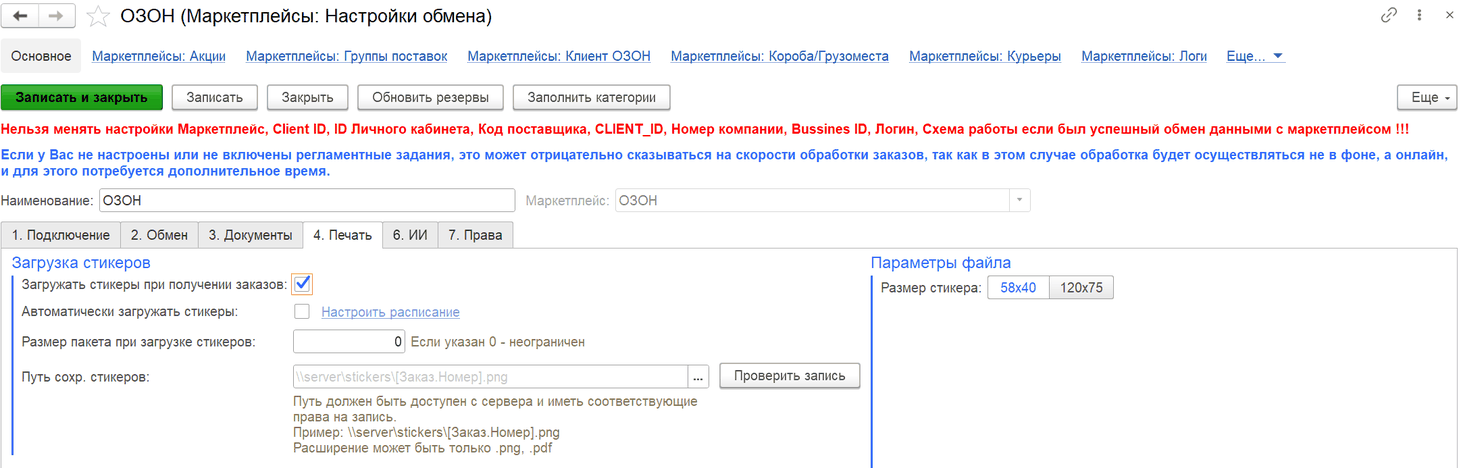Click the Если указан 0 - неограничен hint
This screenshot has height=468, width=1461.
pos(498,342)
